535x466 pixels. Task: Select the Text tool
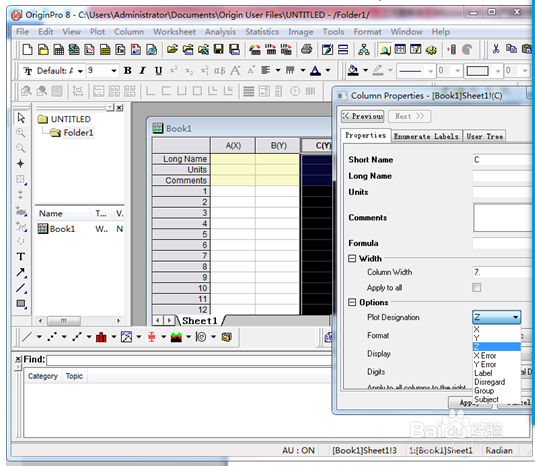pos(21,257)
